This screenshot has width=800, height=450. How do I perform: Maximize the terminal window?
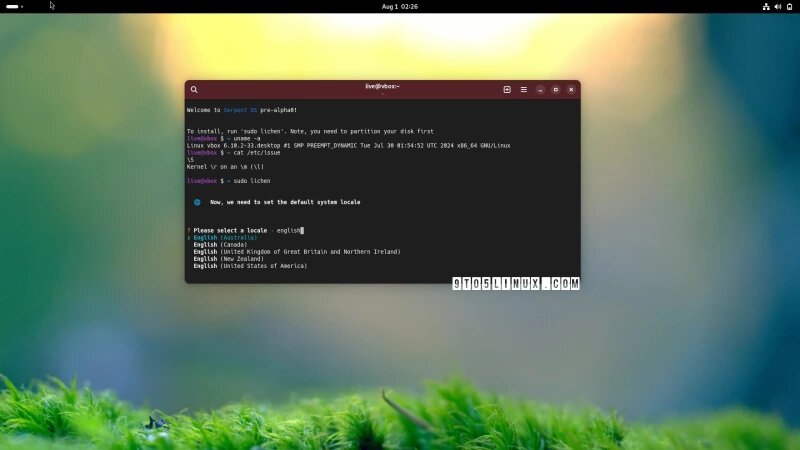556,90
